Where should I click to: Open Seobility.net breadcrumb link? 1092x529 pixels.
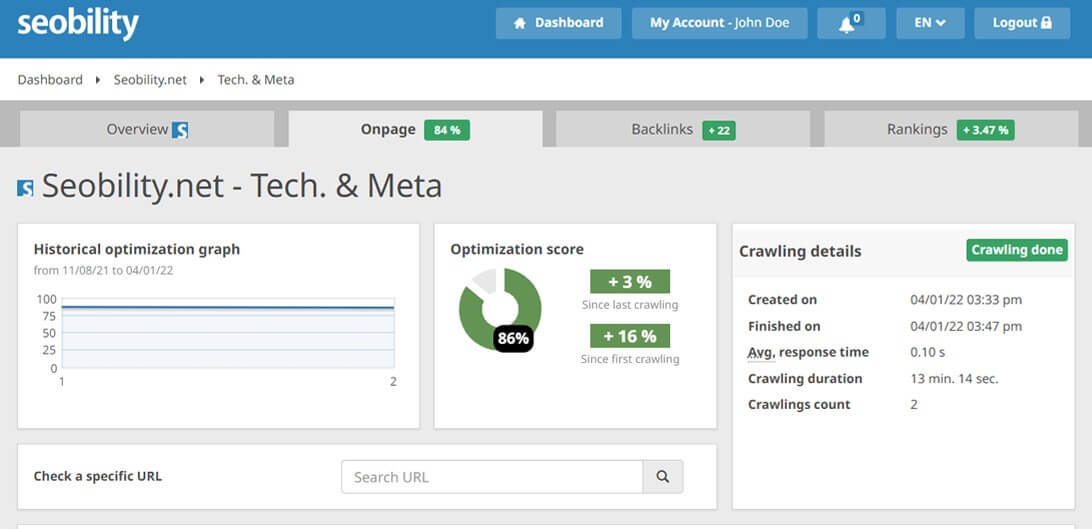150,80
